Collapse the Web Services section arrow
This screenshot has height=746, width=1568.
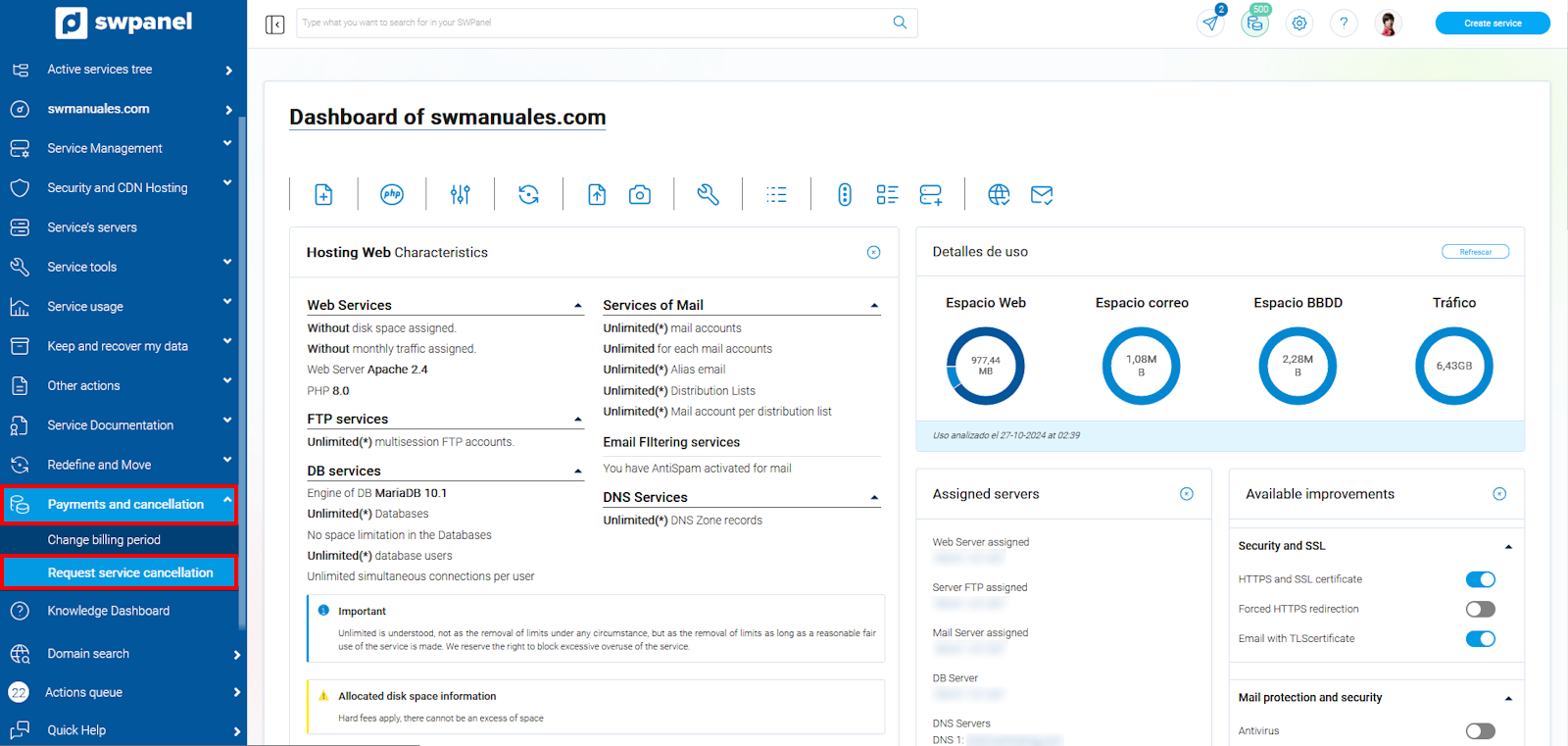tap(578, 306)
